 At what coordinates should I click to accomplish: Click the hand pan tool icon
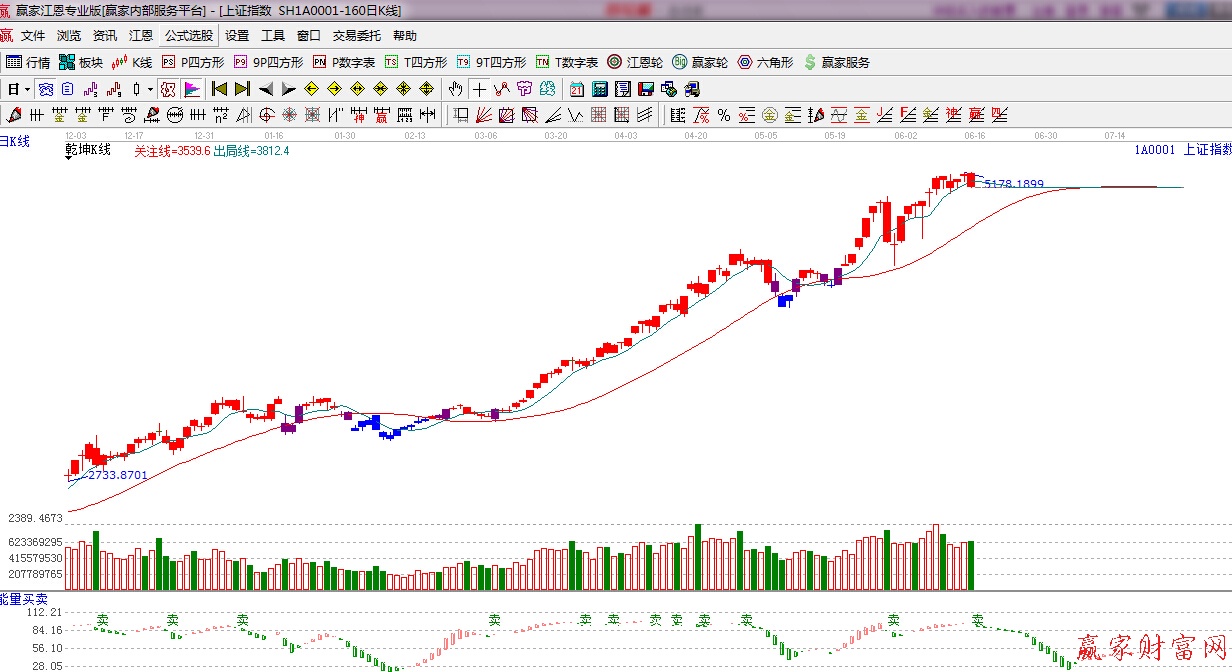coord(456,89)
